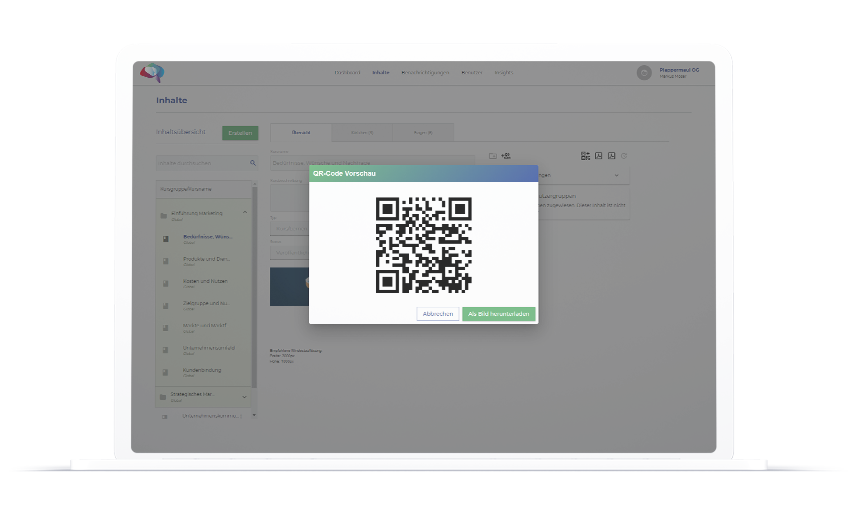The image size is (860, 529).
Task: Select the 'Unternehmensumfeld' item
Action: [x=209, y=348]
